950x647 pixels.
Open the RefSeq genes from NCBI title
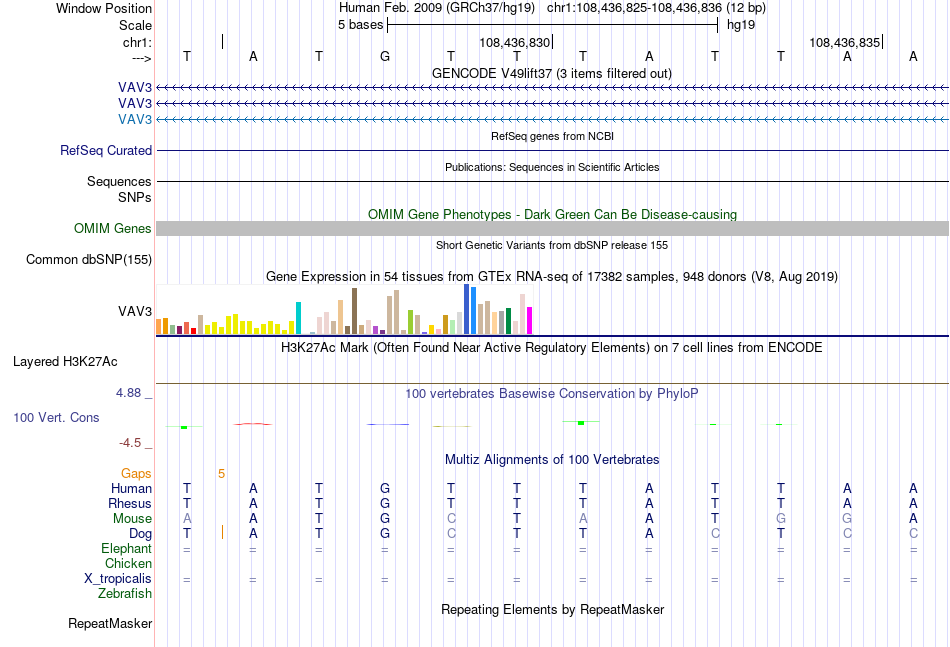(552, 136)
